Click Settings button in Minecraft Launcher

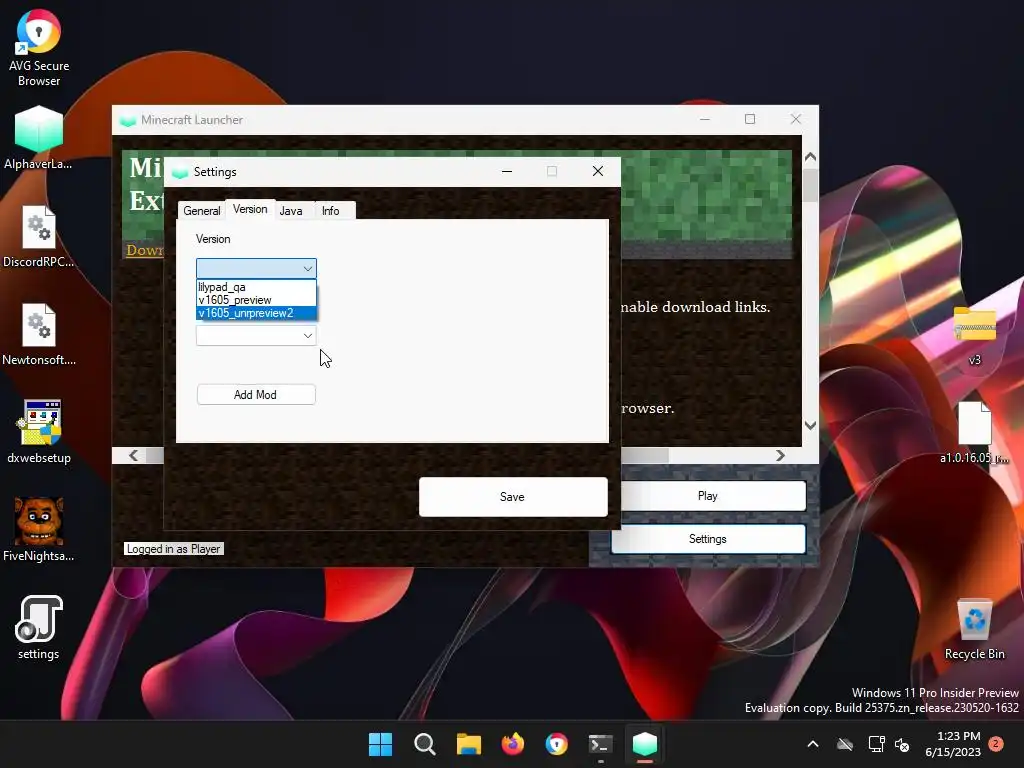(708, 539)
